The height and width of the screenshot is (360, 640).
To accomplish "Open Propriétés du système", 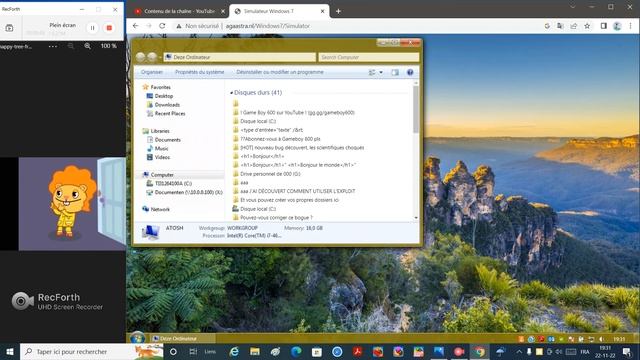I will coord(200,72).
